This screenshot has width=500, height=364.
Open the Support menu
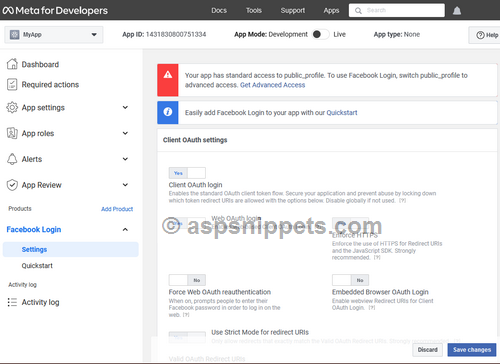[x=293, y=10]
